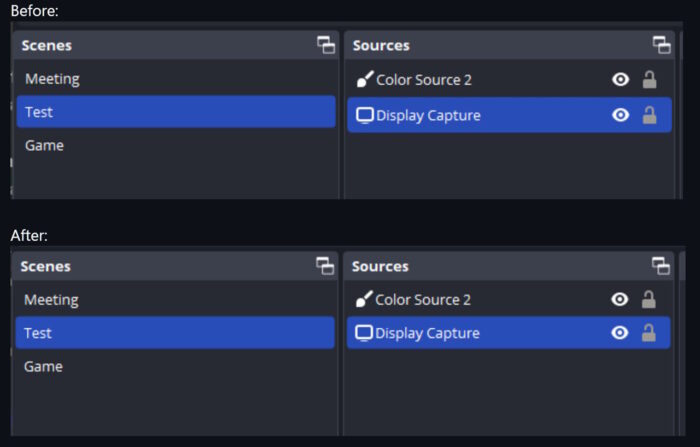
Task: Hide Display Capture in the Before image
Action: click(620, 115)
